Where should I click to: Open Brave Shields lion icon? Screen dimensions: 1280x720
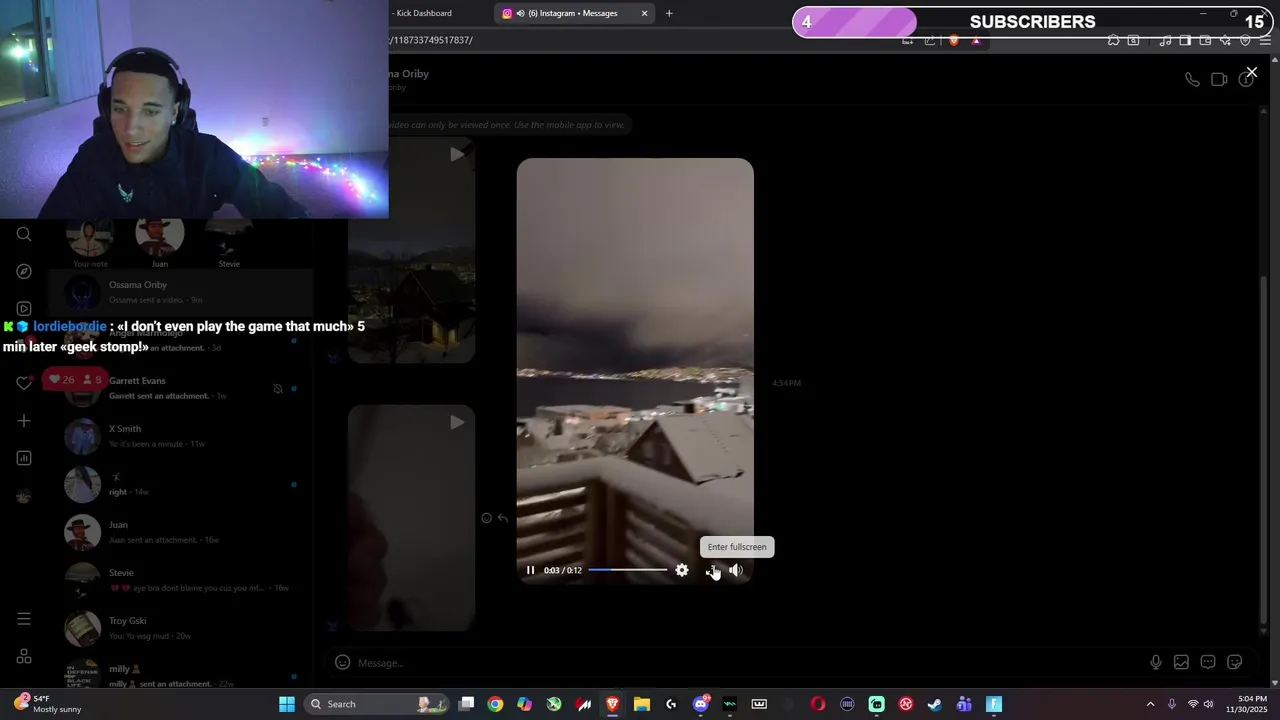point(953,40)
